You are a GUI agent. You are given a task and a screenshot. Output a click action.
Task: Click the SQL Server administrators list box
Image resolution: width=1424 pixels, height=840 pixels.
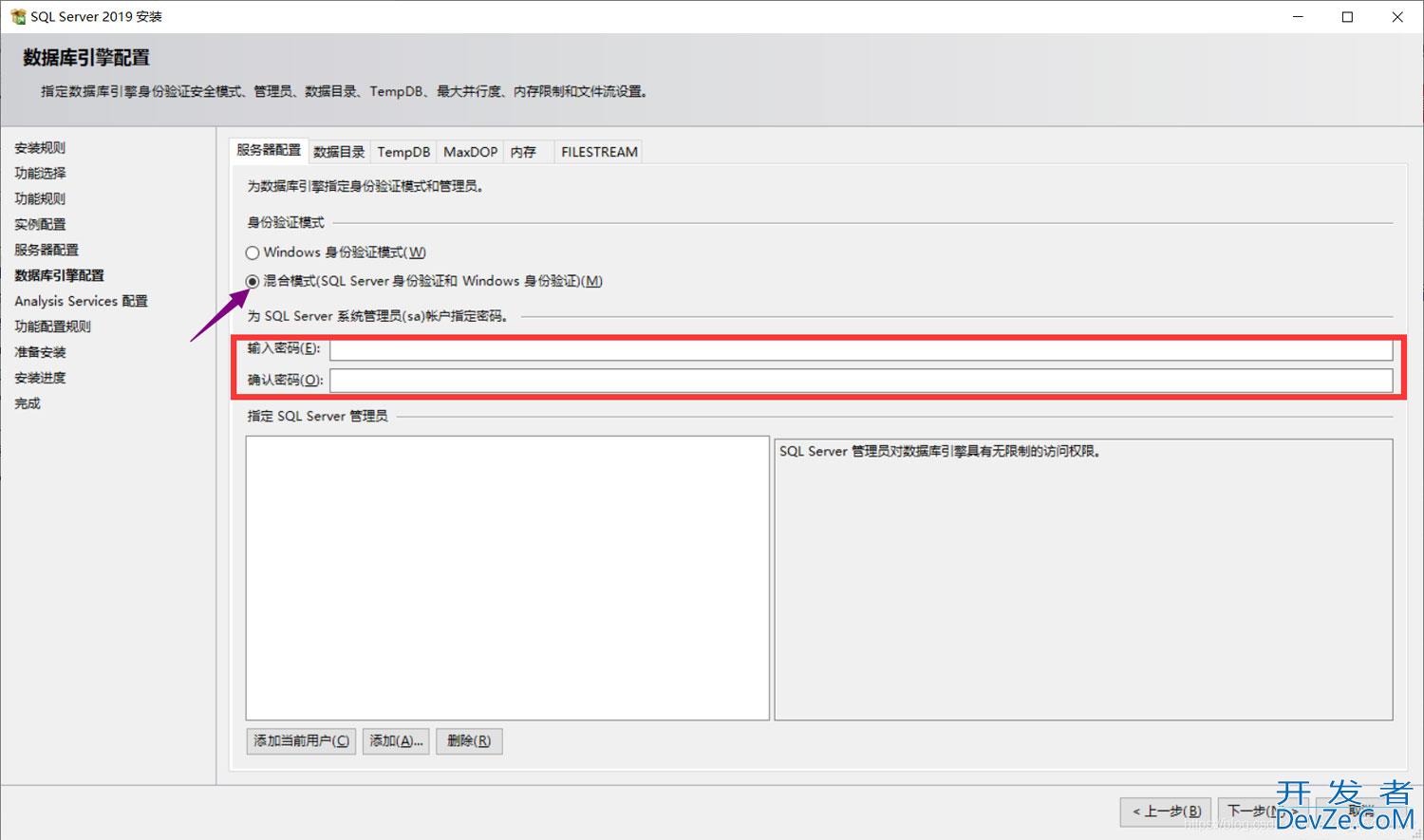507,578
